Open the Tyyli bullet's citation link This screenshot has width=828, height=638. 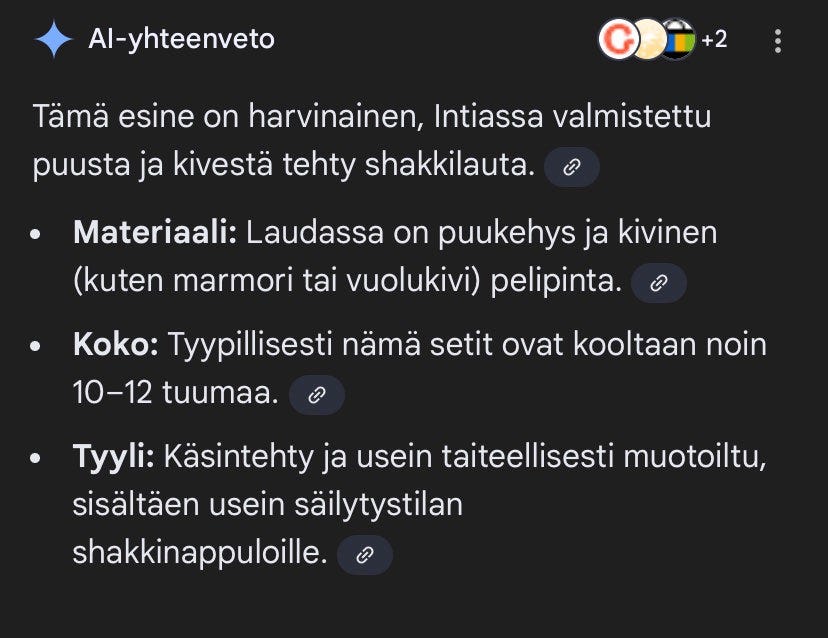364,555
